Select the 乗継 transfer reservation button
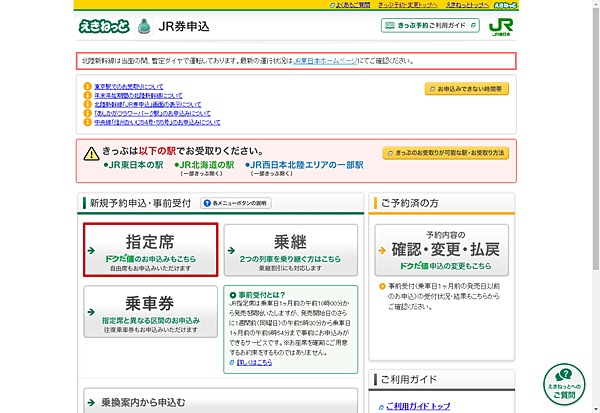The image size is (600, 413). tap(291, 250)
